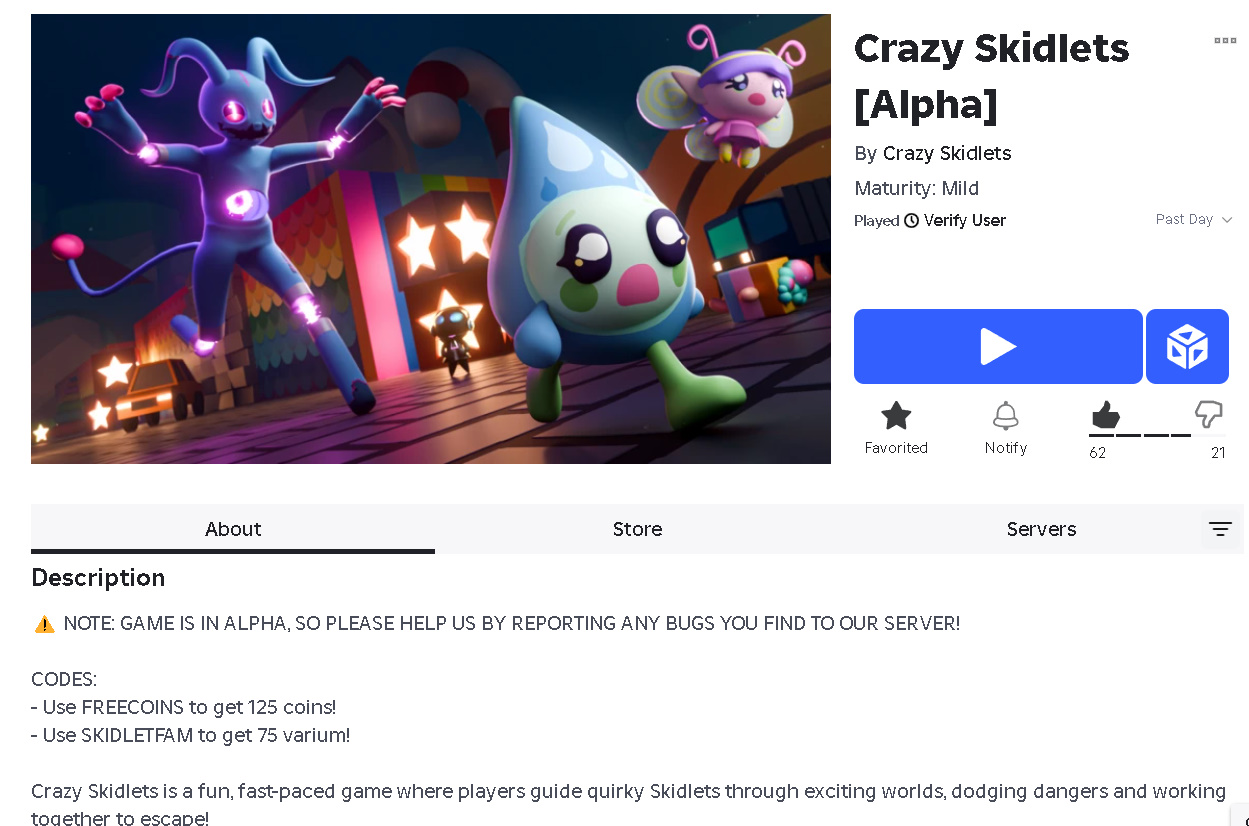Switch to the Store tab

point(637,529)
